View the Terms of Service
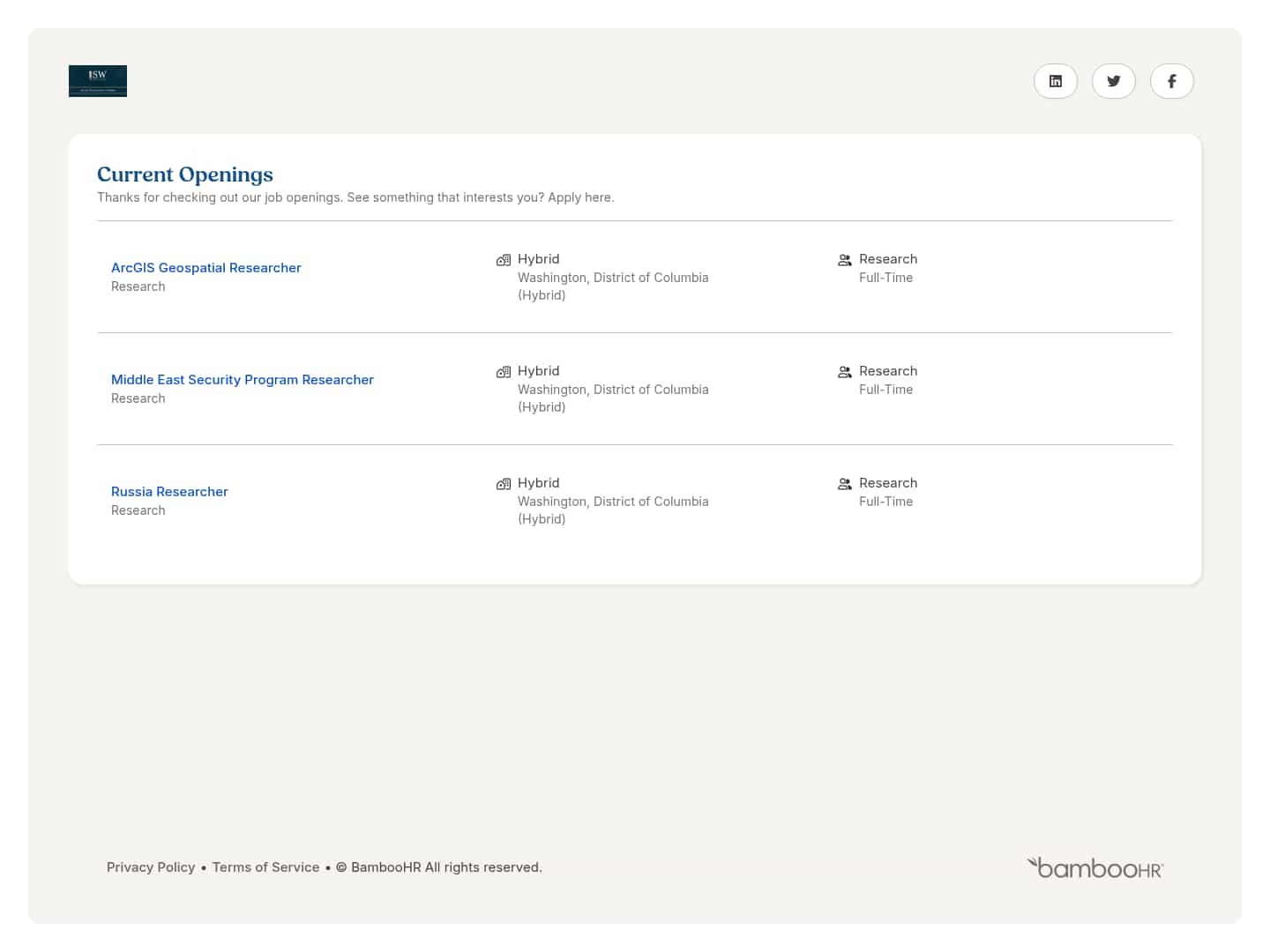This screenshot has height=952, width=1270. tap(265, 866)
